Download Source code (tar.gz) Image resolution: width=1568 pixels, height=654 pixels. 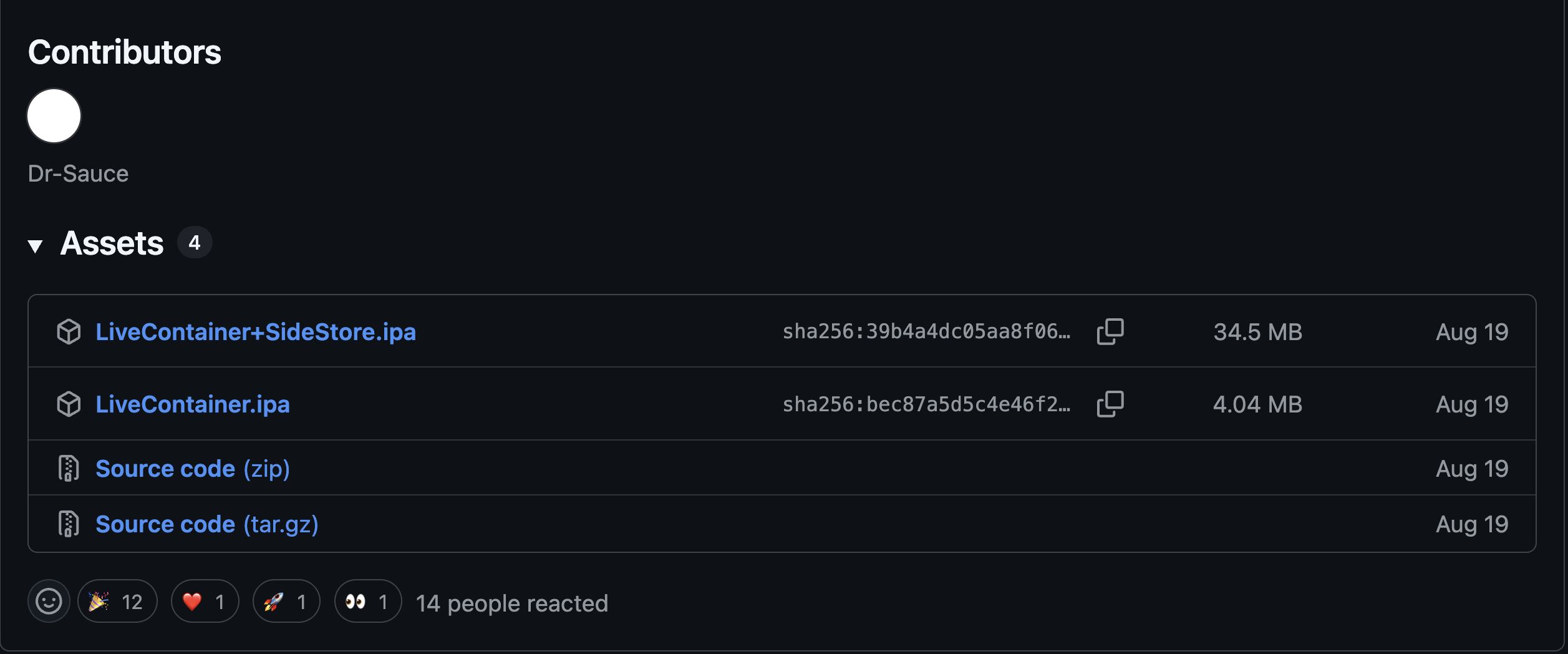click(x=207, y=524)
